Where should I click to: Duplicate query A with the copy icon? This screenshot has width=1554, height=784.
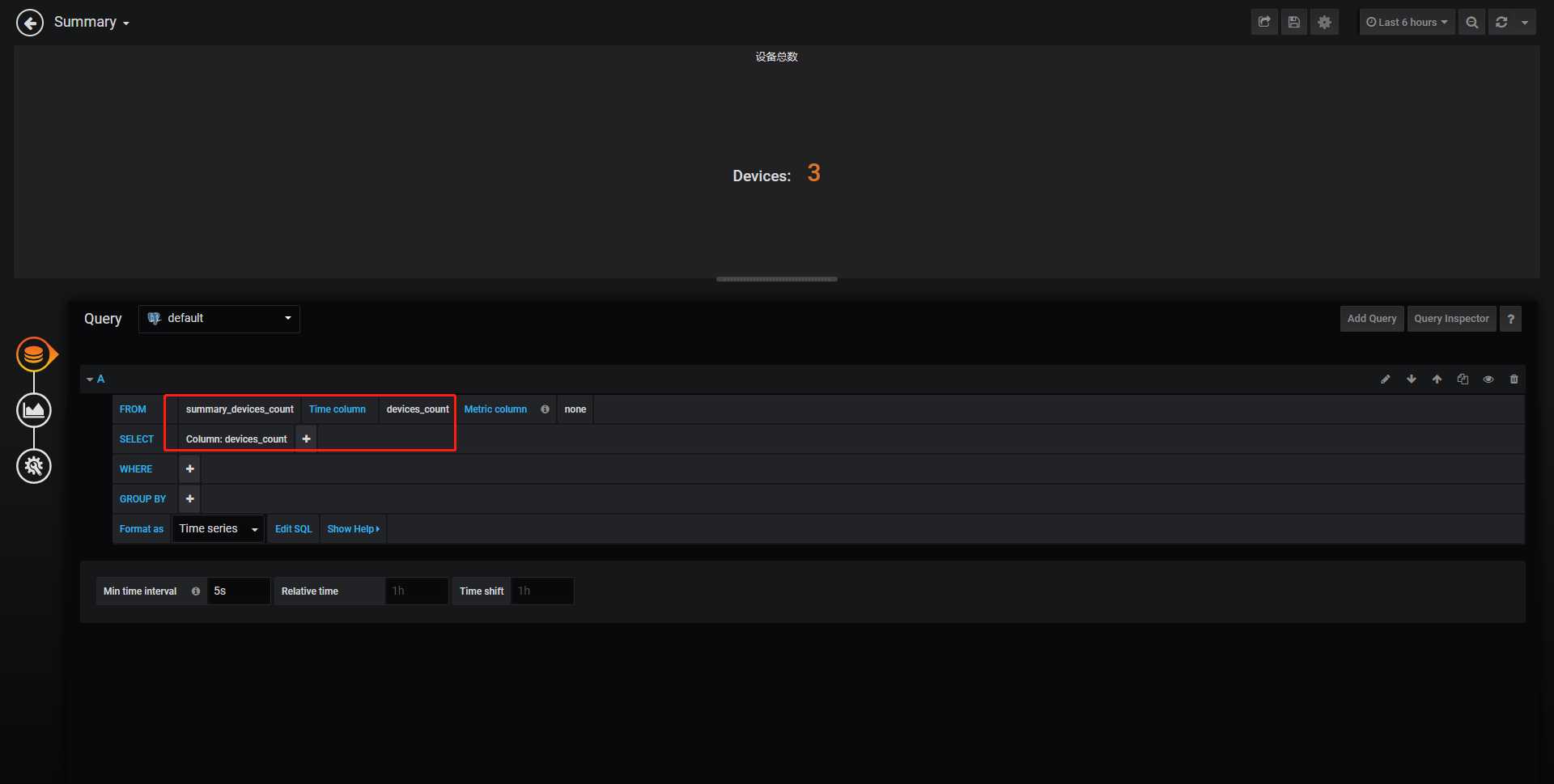pos(1463,379)
